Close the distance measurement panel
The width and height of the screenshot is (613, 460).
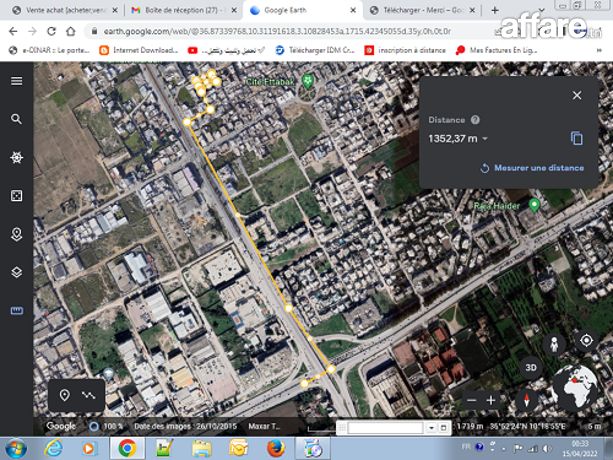[576, 95]
